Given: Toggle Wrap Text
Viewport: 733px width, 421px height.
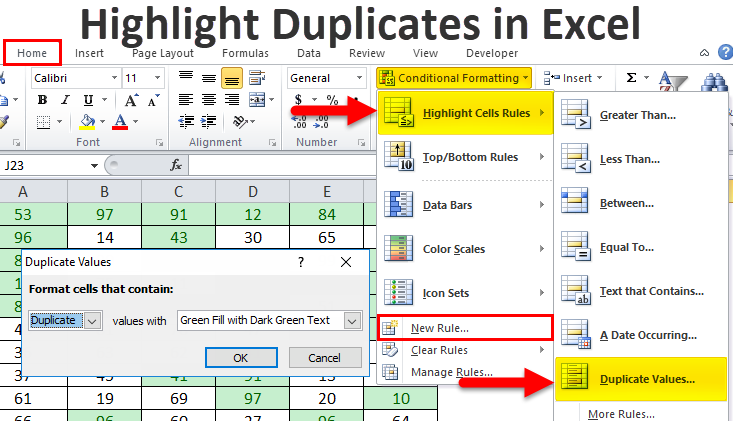Looking at the screenshot, I should pyautogui.click(x=257, y=78).
